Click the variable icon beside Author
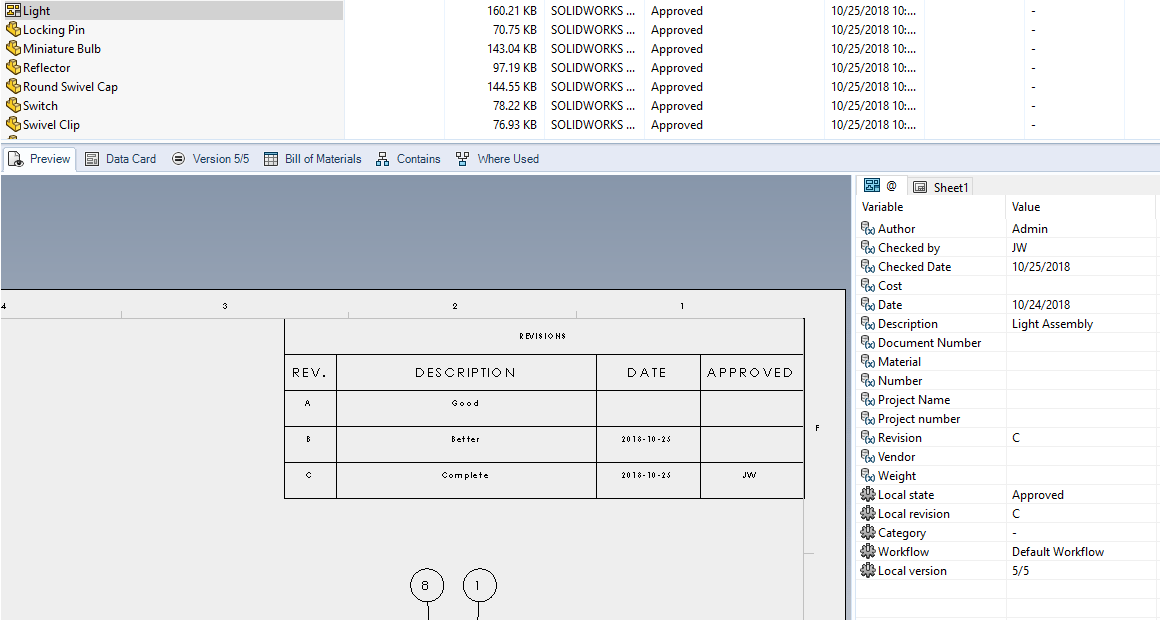This screenshot has height=620, width=1160. coord(866,228)
